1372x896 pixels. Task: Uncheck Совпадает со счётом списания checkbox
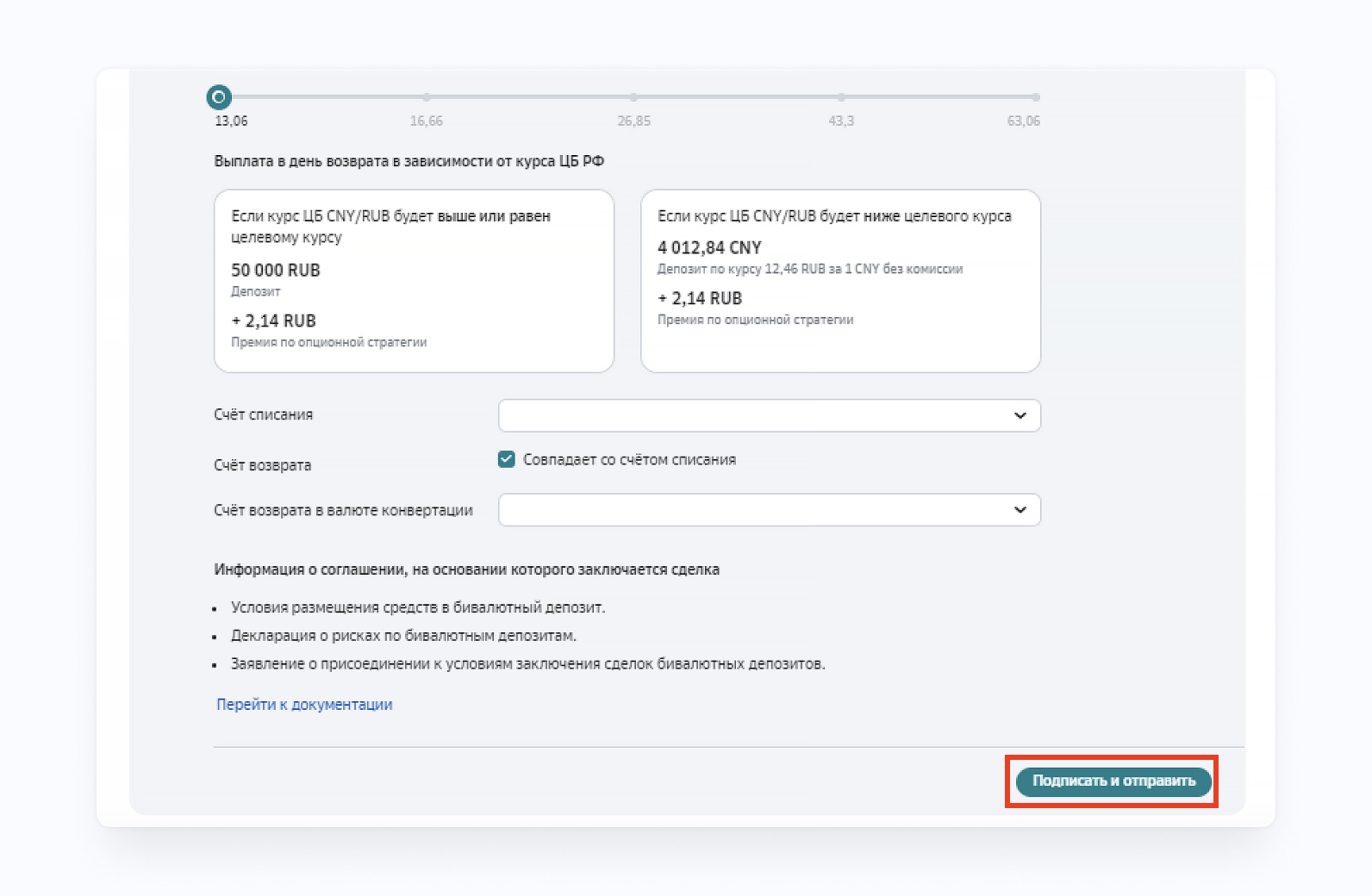tap(507, 459)
